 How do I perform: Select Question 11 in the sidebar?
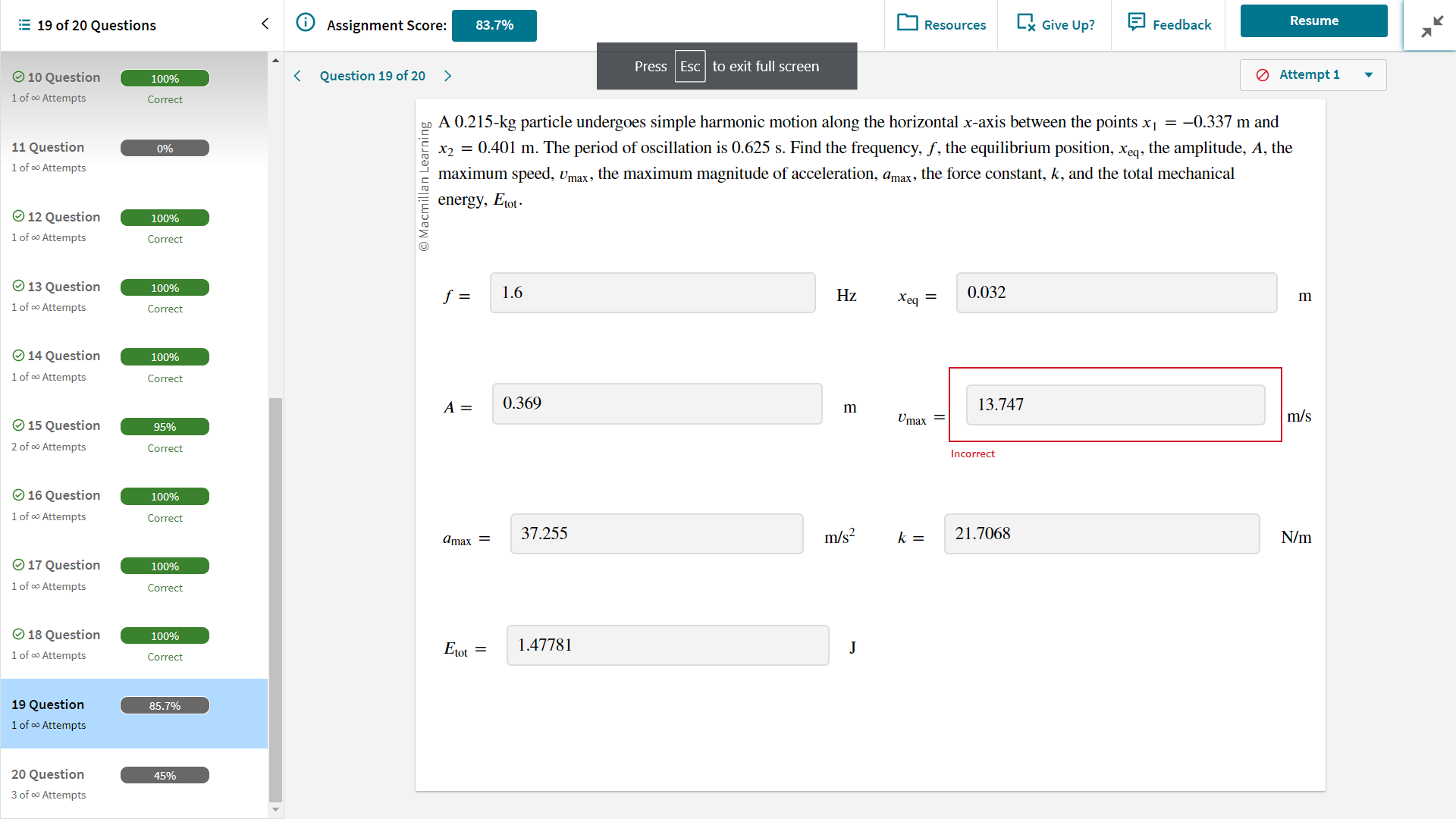tap(48, 148)
